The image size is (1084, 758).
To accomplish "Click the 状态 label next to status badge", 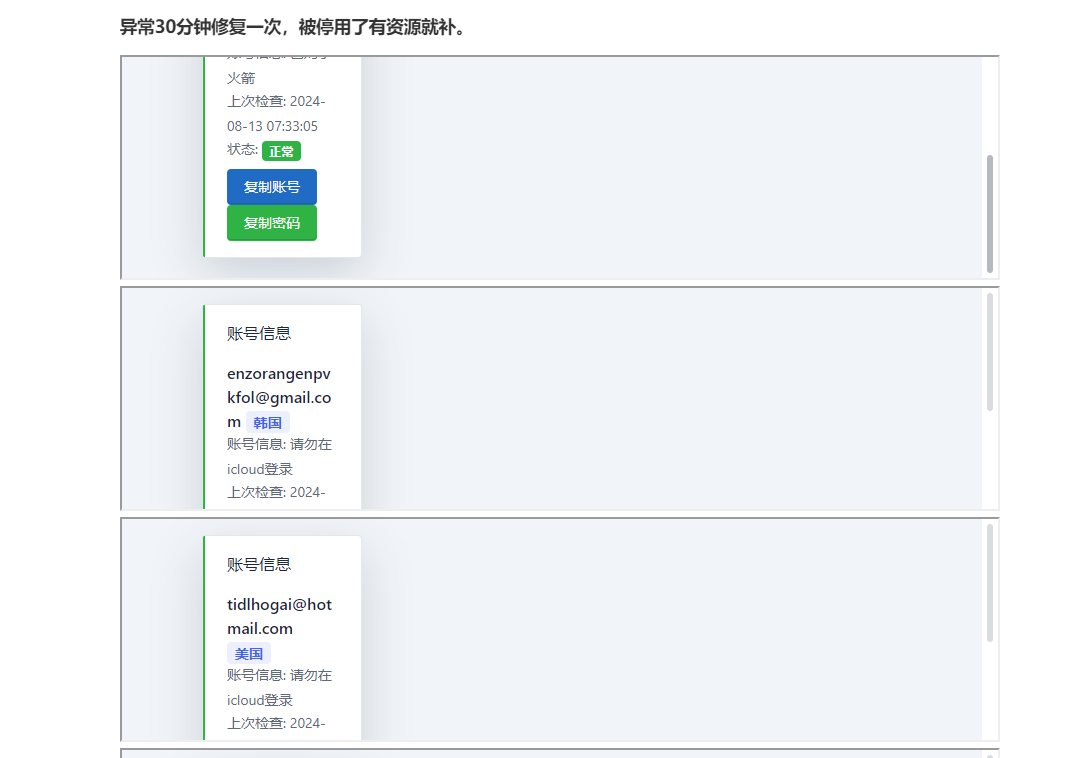I will (x=240, y=149).
